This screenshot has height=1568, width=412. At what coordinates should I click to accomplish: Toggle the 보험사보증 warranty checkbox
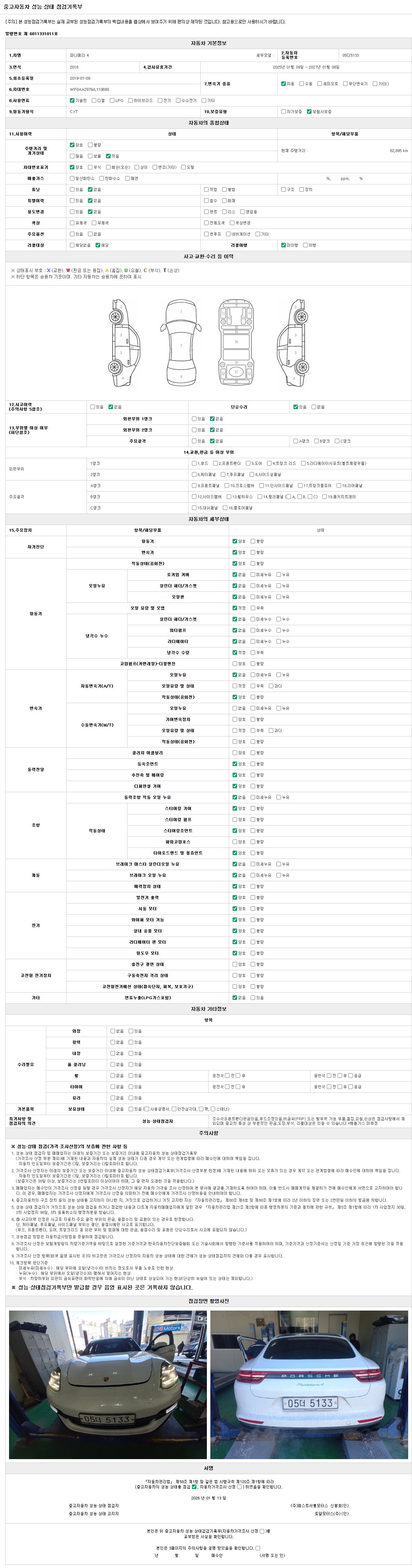point(309,111)
